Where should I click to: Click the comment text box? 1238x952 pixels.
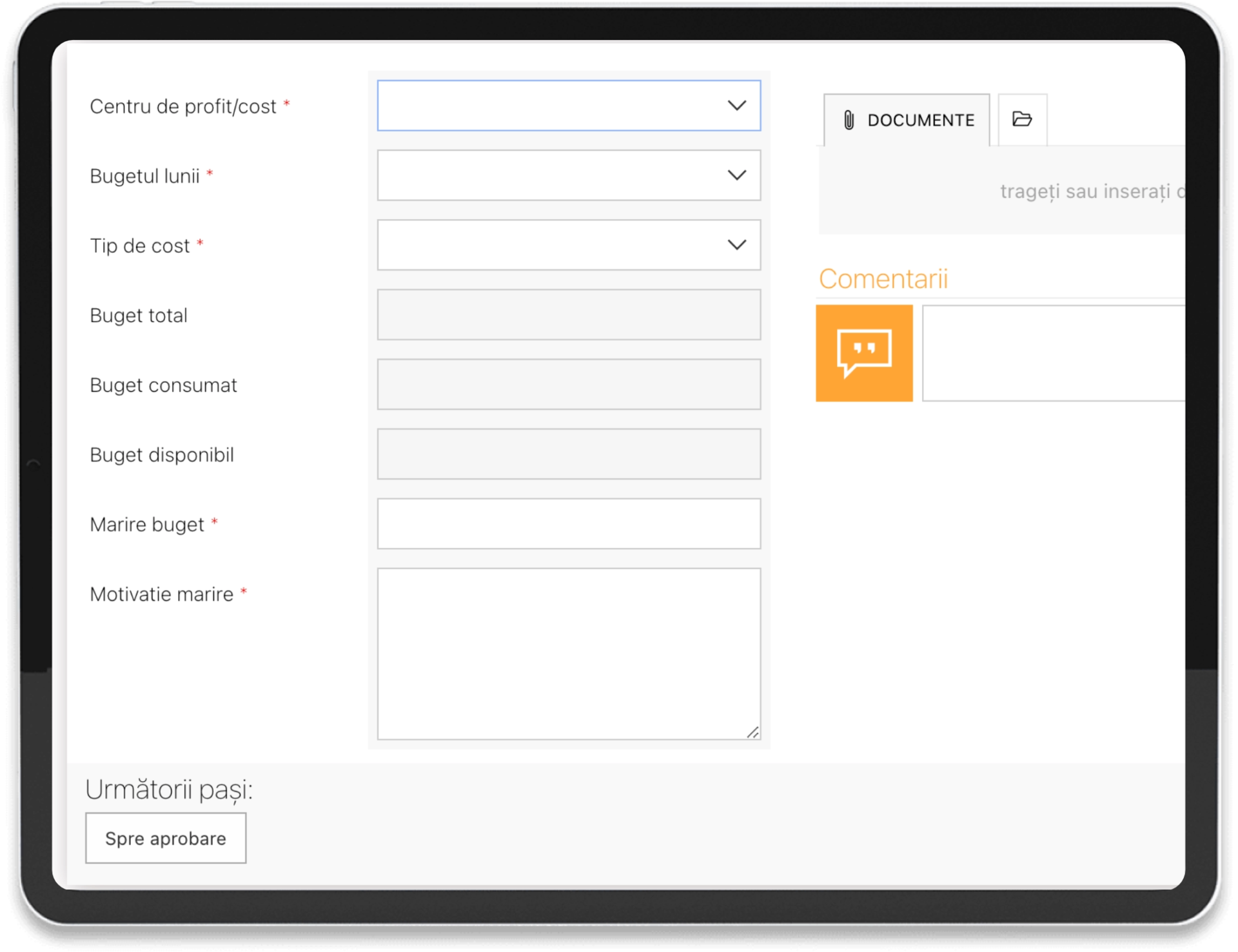(1053, 353)
